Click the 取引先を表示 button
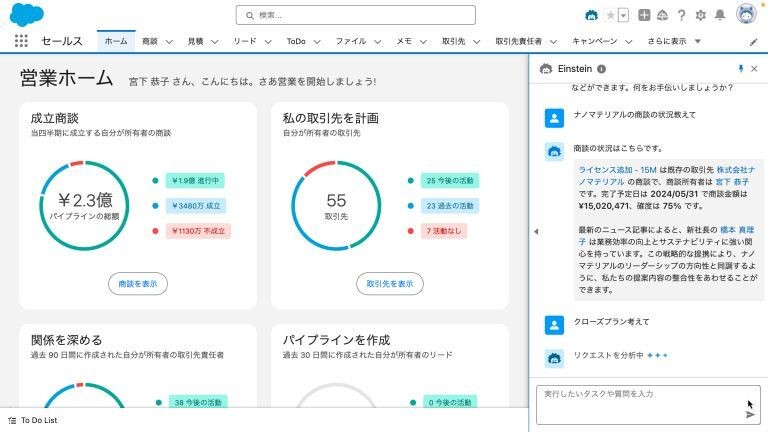The height and width of the screenshot is (432, 768). click(390, 284)
